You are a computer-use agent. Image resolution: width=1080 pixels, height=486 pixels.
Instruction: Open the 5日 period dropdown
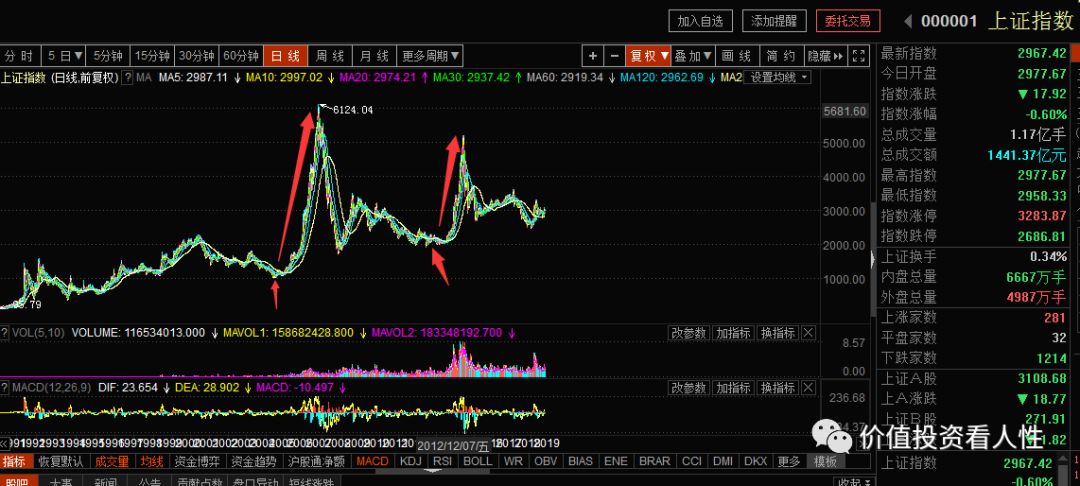pos(66,56)
